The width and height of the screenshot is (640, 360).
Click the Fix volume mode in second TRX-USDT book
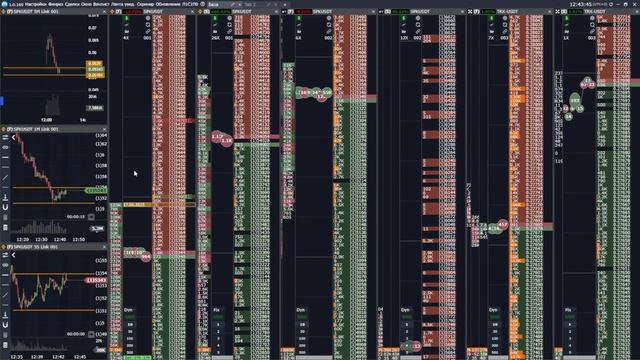(x=568, y=310)
